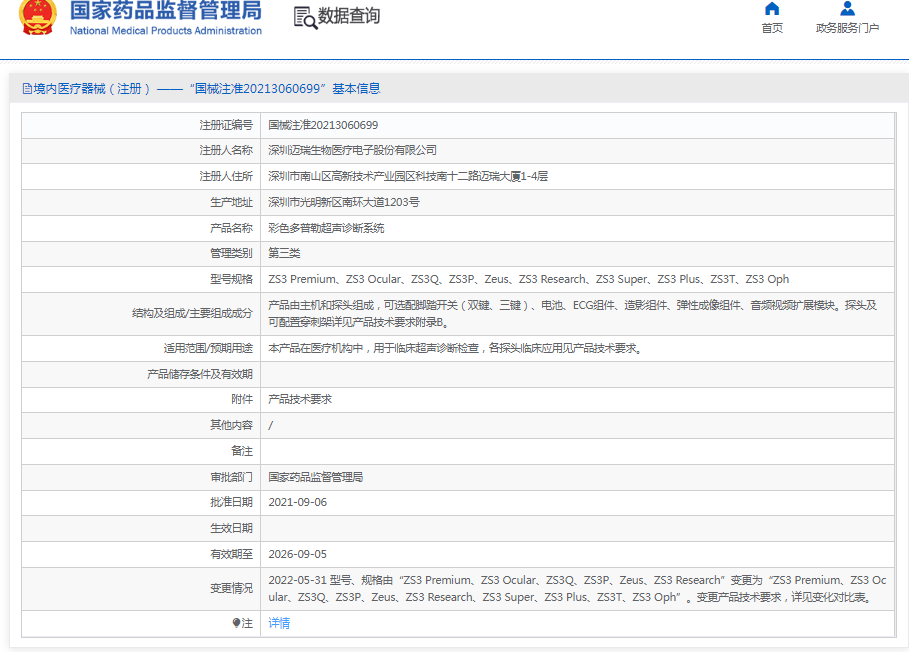Click the 型号规格 row label
The height and width of the screenshot is (652, 909).
click(x=231, y=279)
